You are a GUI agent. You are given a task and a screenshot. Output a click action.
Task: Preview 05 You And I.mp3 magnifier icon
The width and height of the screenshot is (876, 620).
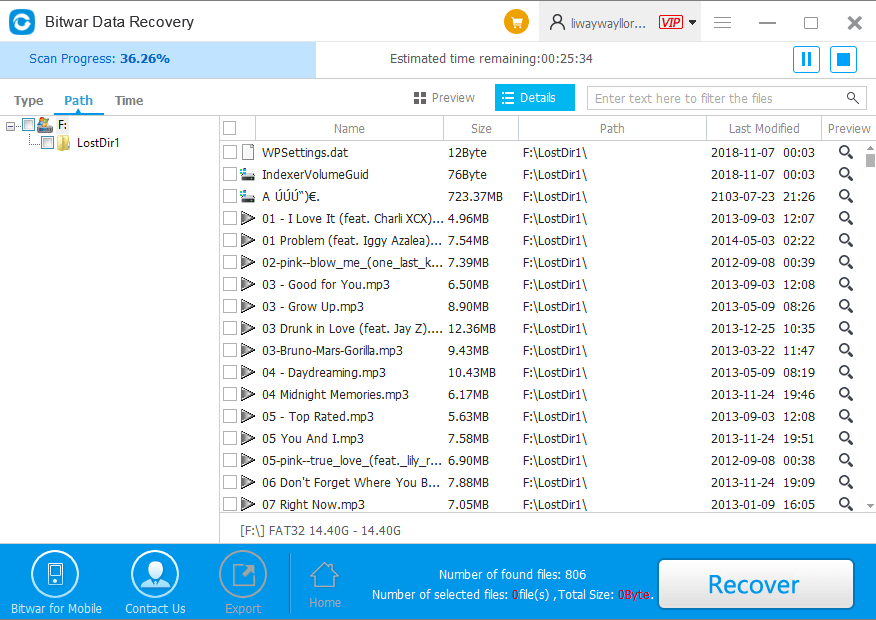(846, 438)
